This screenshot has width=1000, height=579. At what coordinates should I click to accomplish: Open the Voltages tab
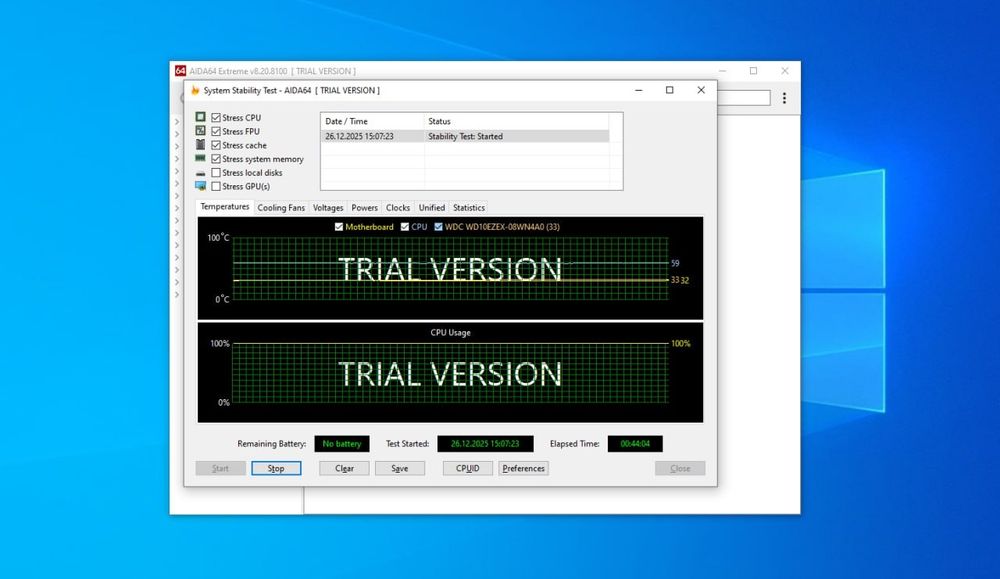(328, 208)
